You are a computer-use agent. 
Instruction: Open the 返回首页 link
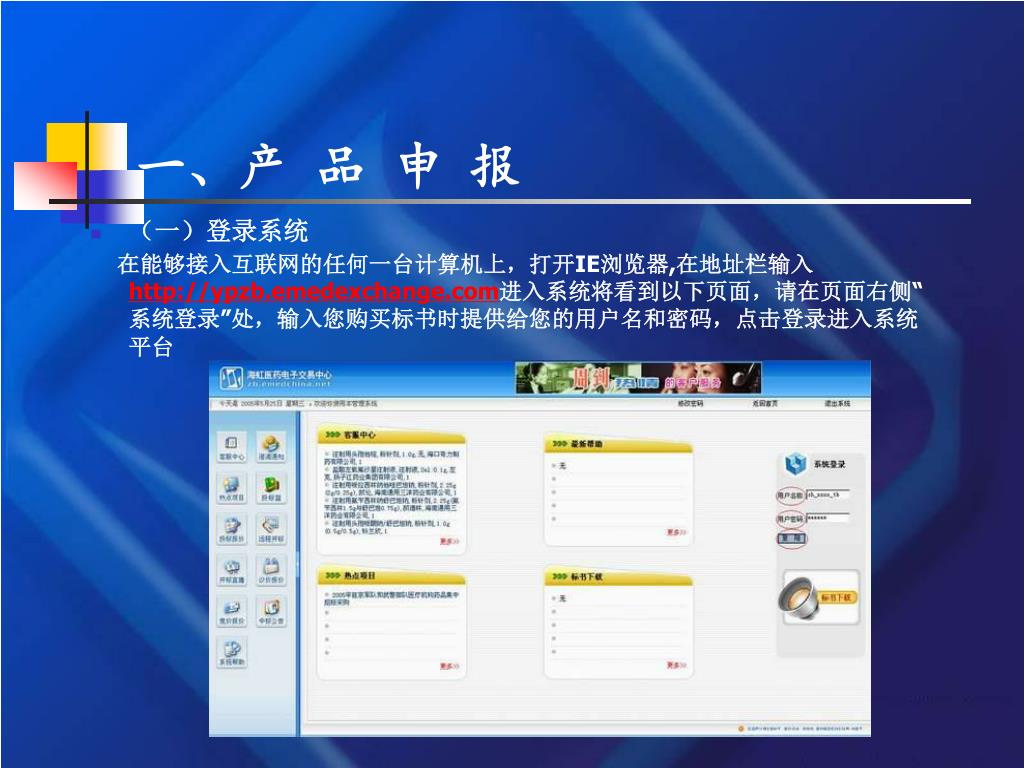point(765,404)
